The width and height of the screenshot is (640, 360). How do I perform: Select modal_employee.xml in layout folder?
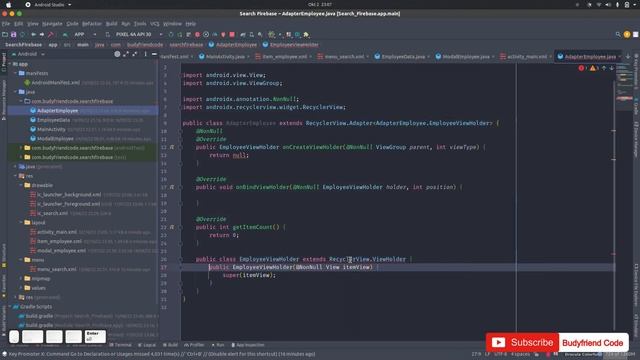(61, 251)
